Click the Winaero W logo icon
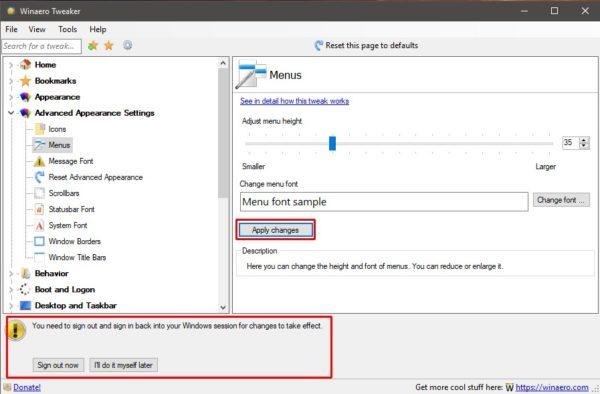The image size is (600, 394). coord(509,387)
